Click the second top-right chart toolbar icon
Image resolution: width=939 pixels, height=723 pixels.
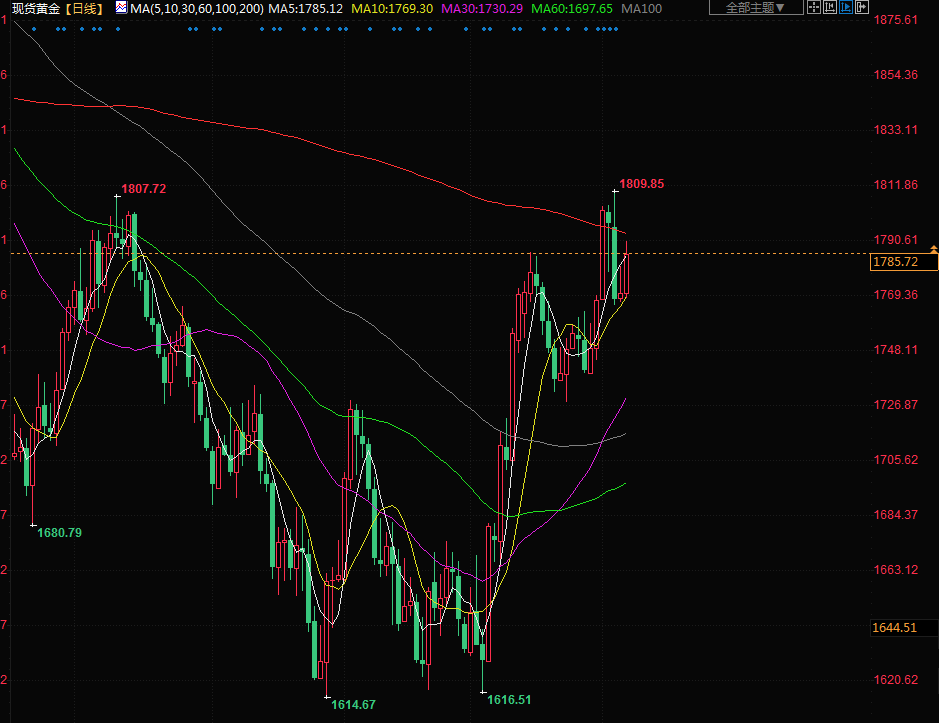coord(829,8)
